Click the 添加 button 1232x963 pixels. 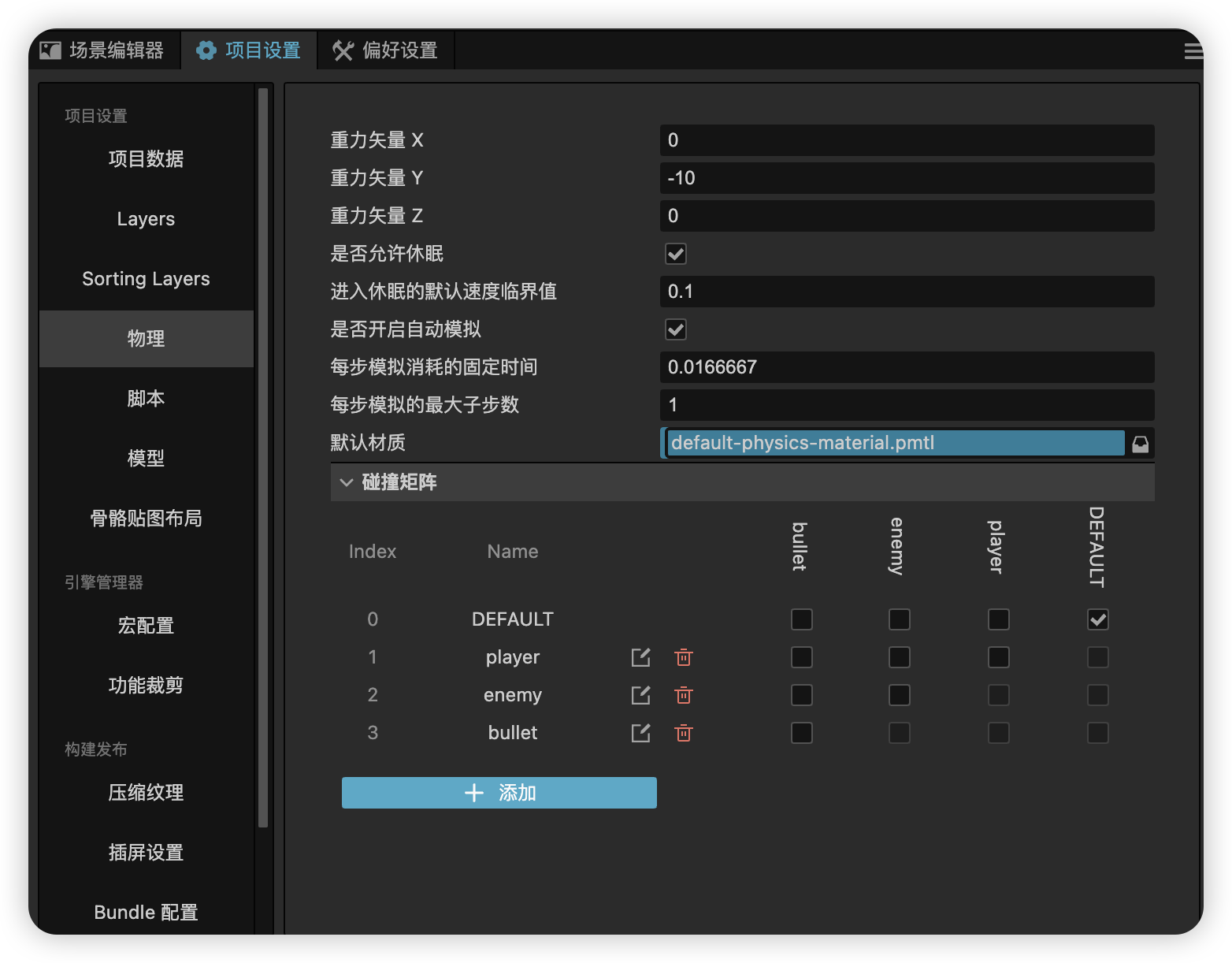499,793
